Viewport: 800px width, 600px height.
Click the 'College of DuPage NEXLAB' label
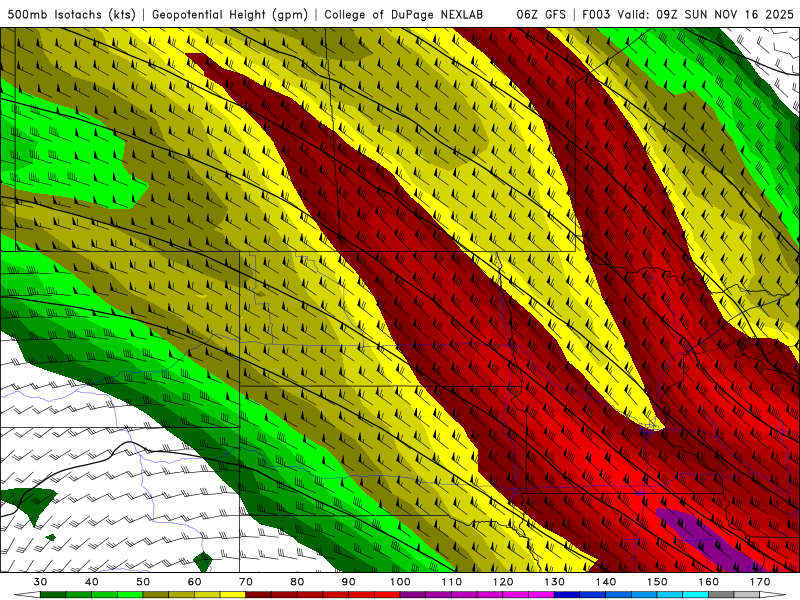pos(404,14)
